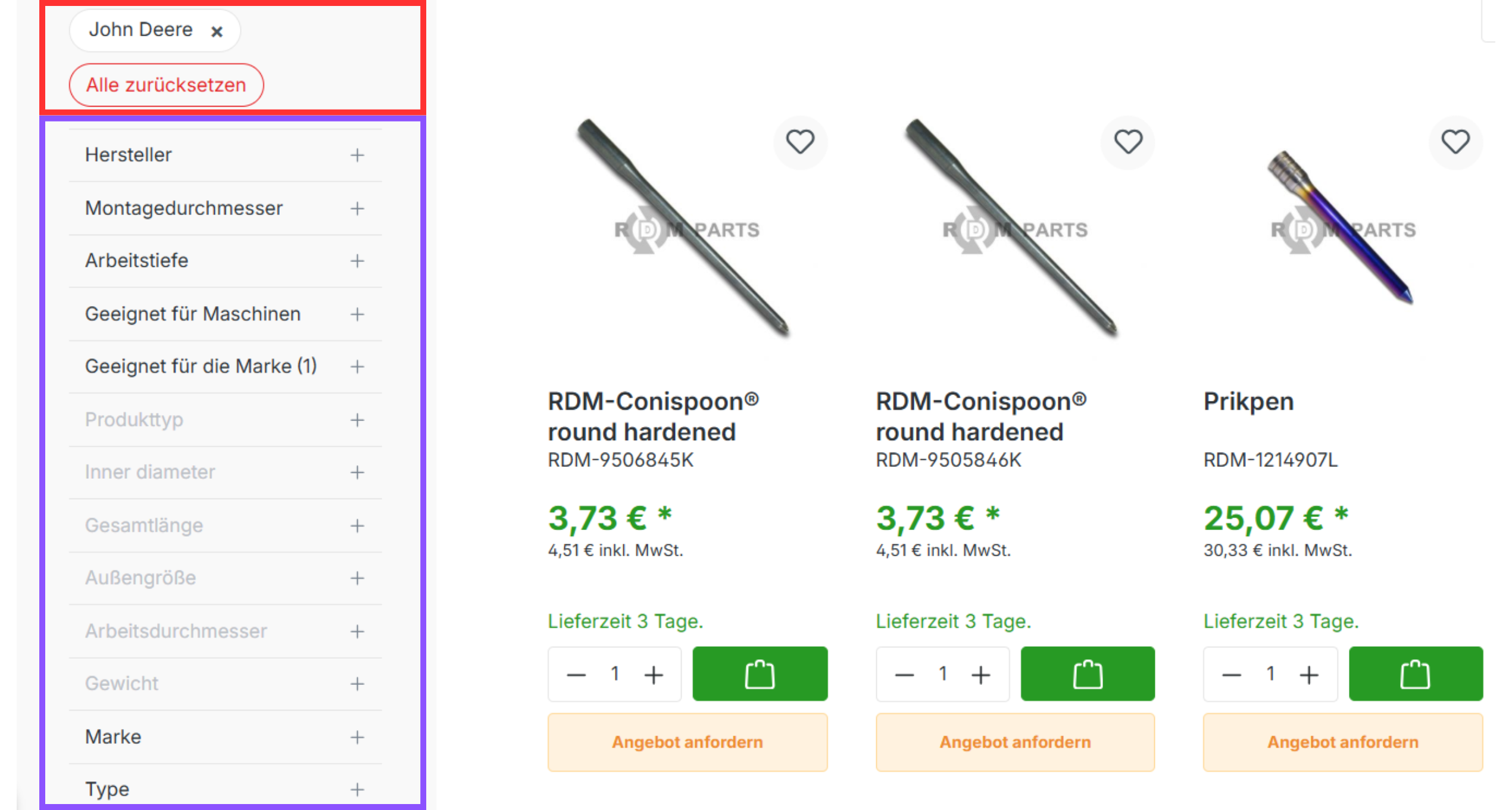1512x810 pixels.
Task: Decrease quantity for RDM-9505846K
Action: click(904, 675)
